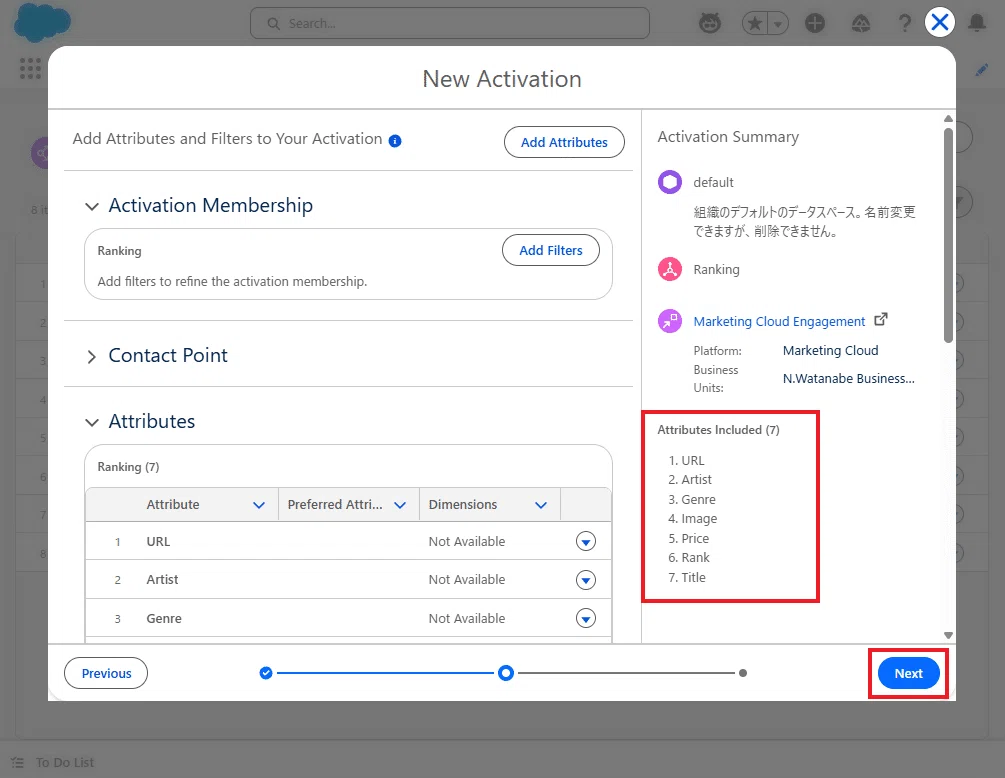The height and width of the screenshot is (778, 1005).
Task: Click the Attributes Included (7) heading
Action: (x=718, y=430)
